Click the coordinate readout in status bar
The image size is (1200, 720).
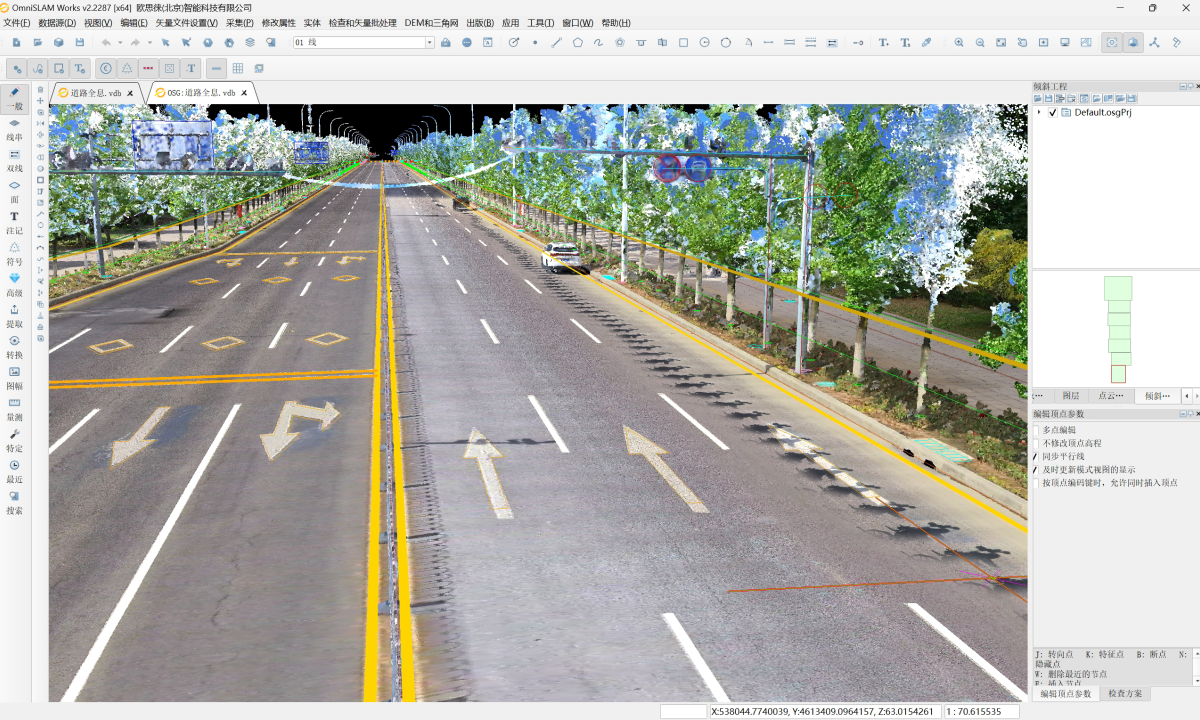[824, 712]
